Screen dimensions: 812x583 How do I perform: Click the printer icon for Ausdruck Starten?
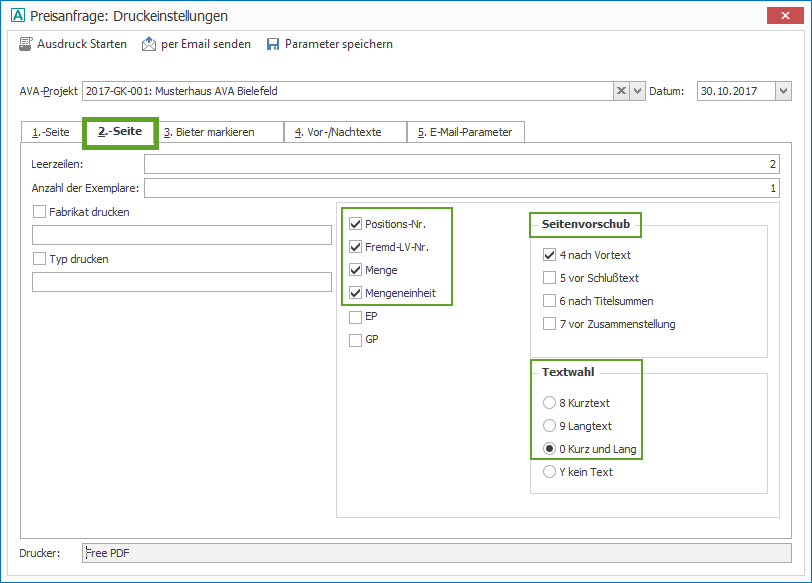tap(26, 44)
